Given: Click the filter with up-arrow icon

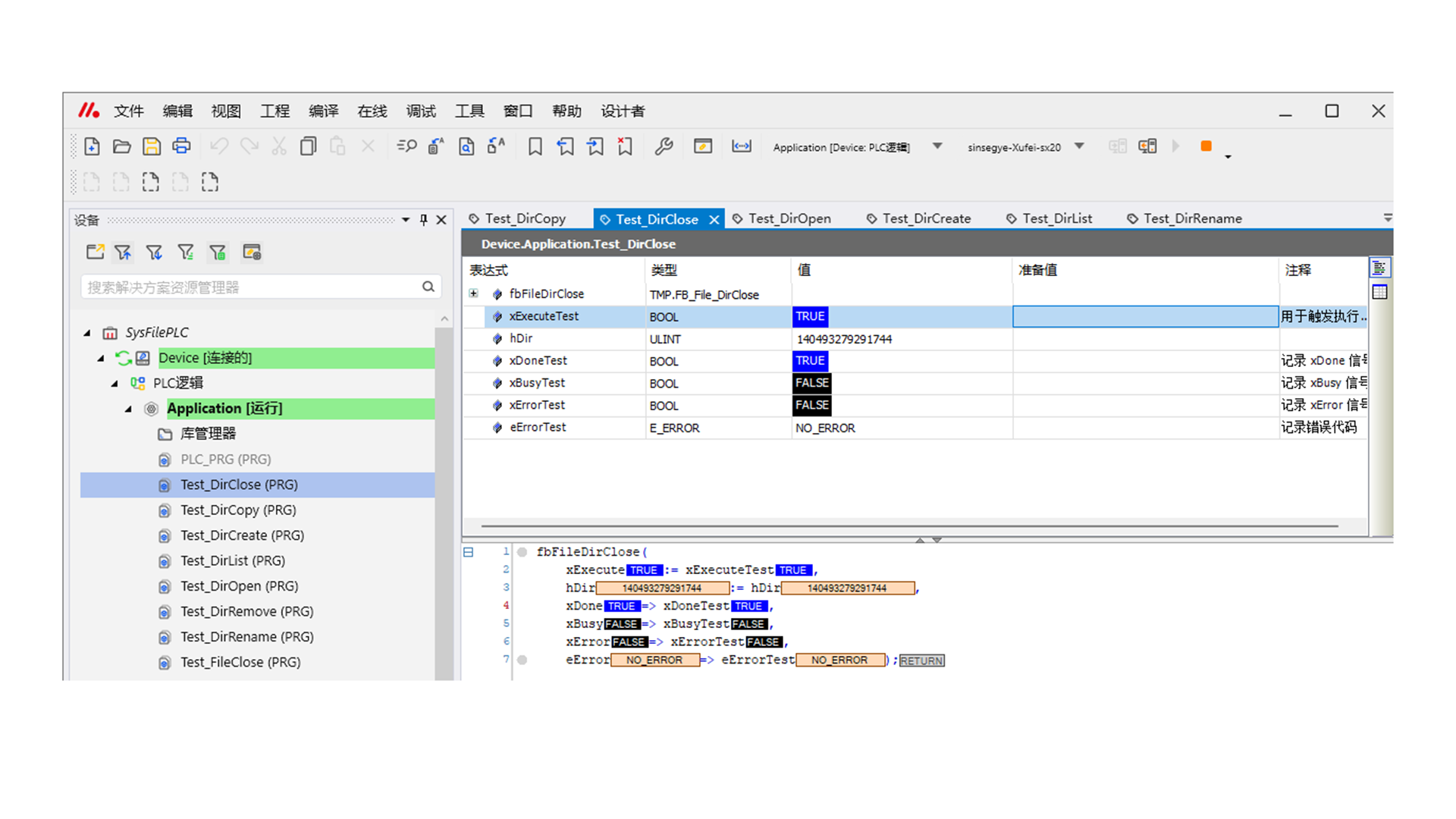Looking at the screenshot, I should (123, 252).
